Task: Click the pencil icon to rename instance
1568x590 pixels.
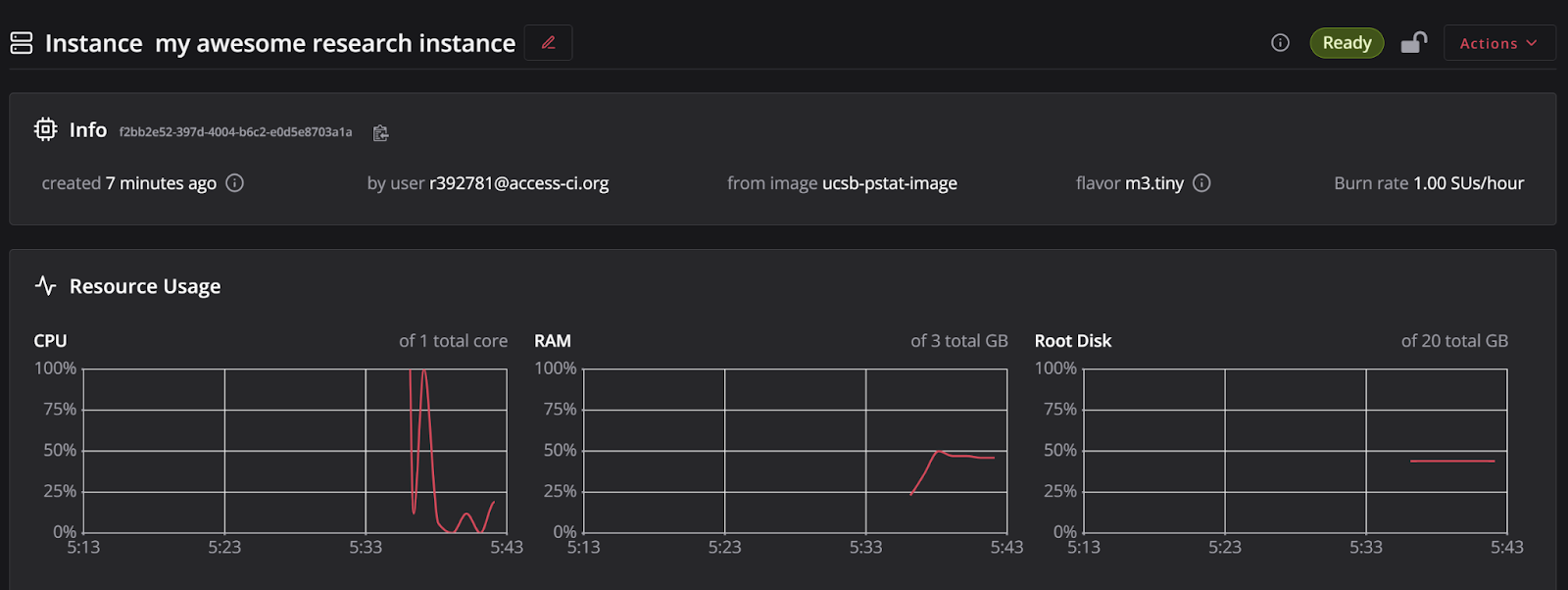Action: pos(549,43)
